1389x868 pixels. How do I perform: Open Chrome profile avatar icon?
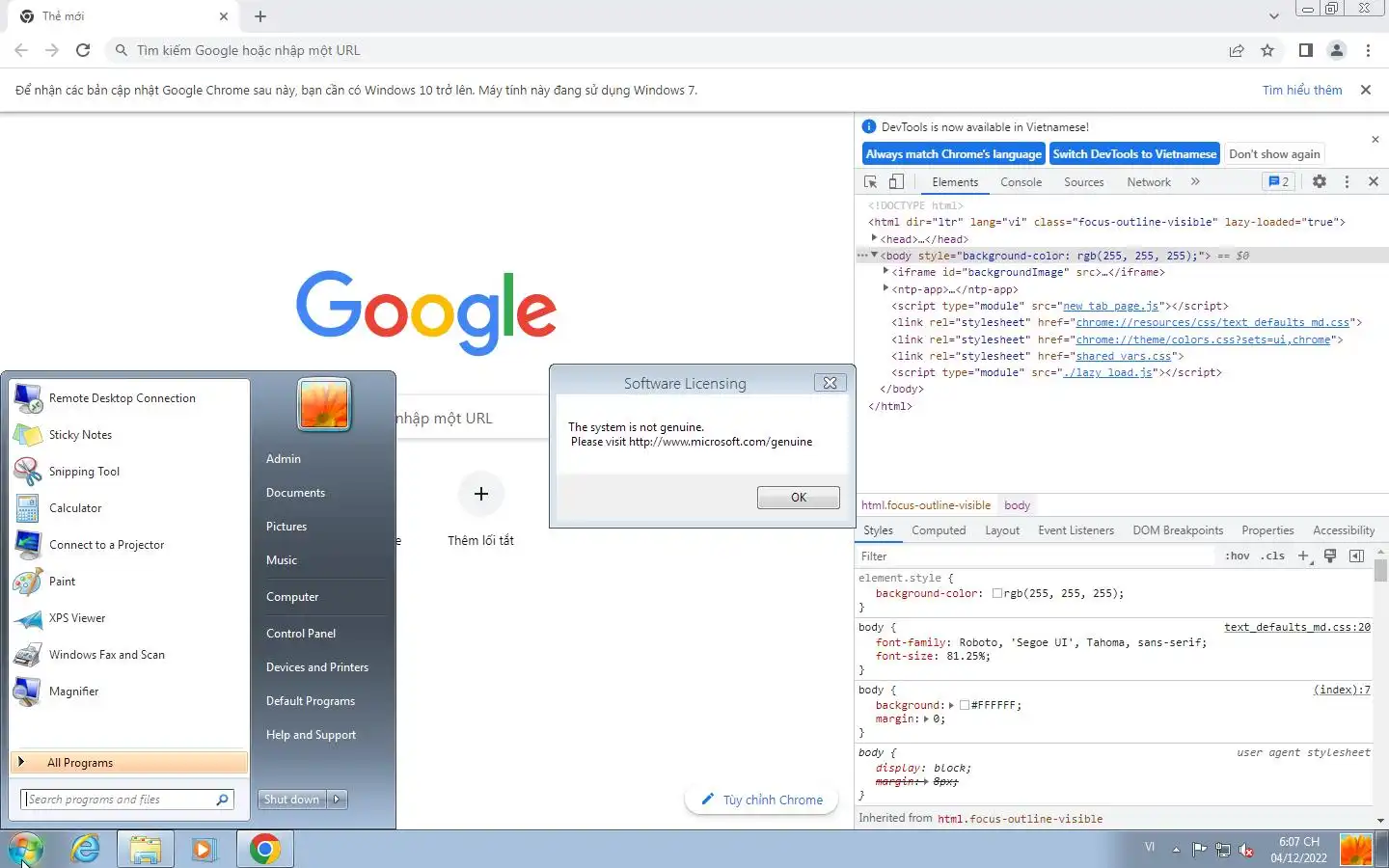tap(1337, 50)
